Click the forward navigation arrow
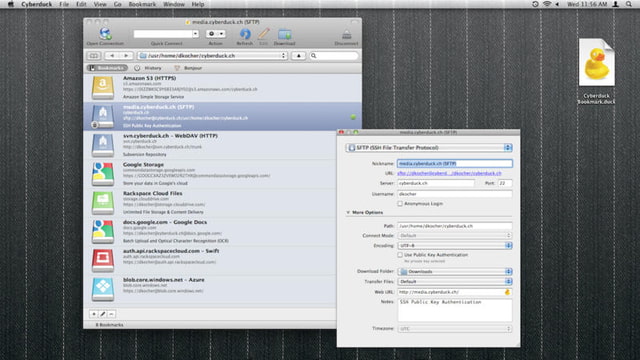The width and height of the screenshot is (640, 360). coord(126,56)
